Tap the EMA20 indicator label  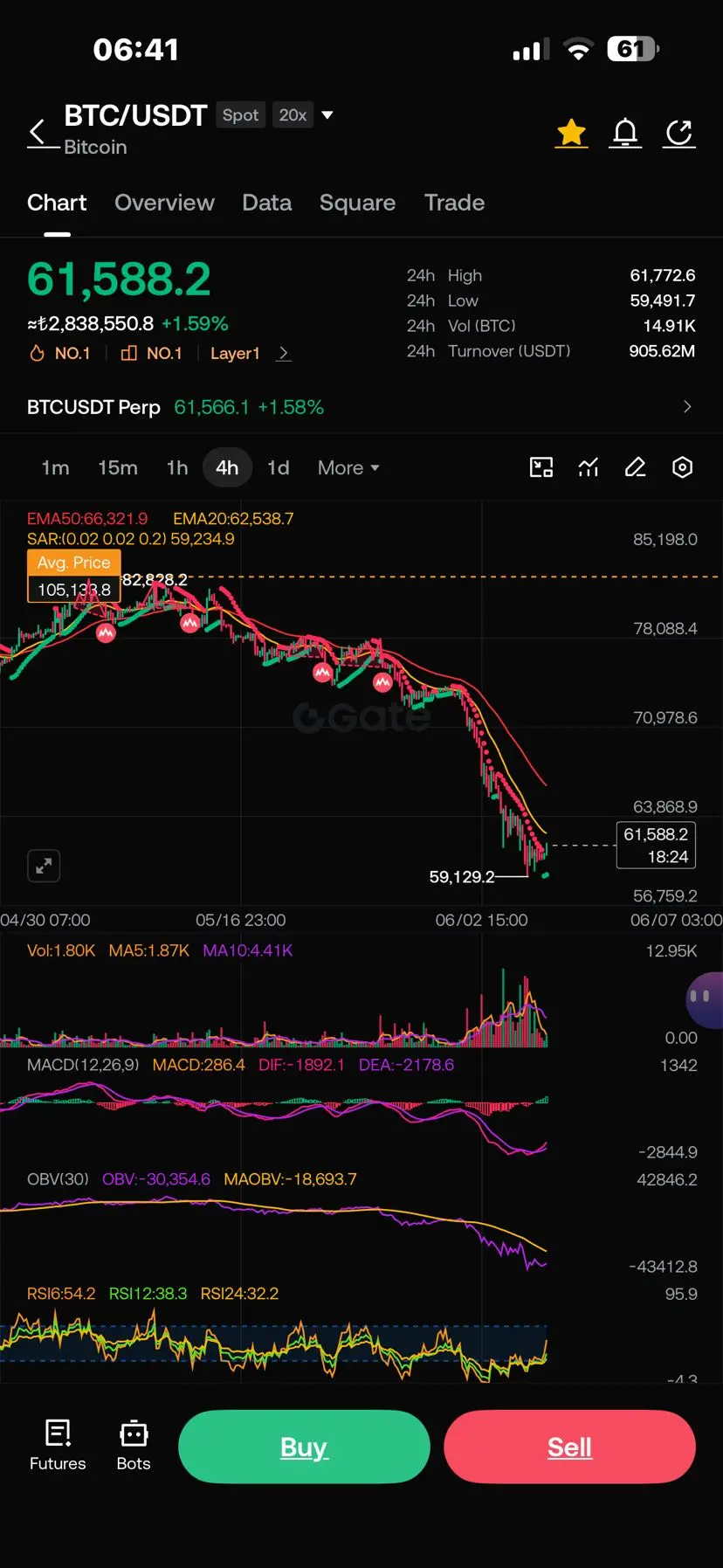(x=233, y=519)
